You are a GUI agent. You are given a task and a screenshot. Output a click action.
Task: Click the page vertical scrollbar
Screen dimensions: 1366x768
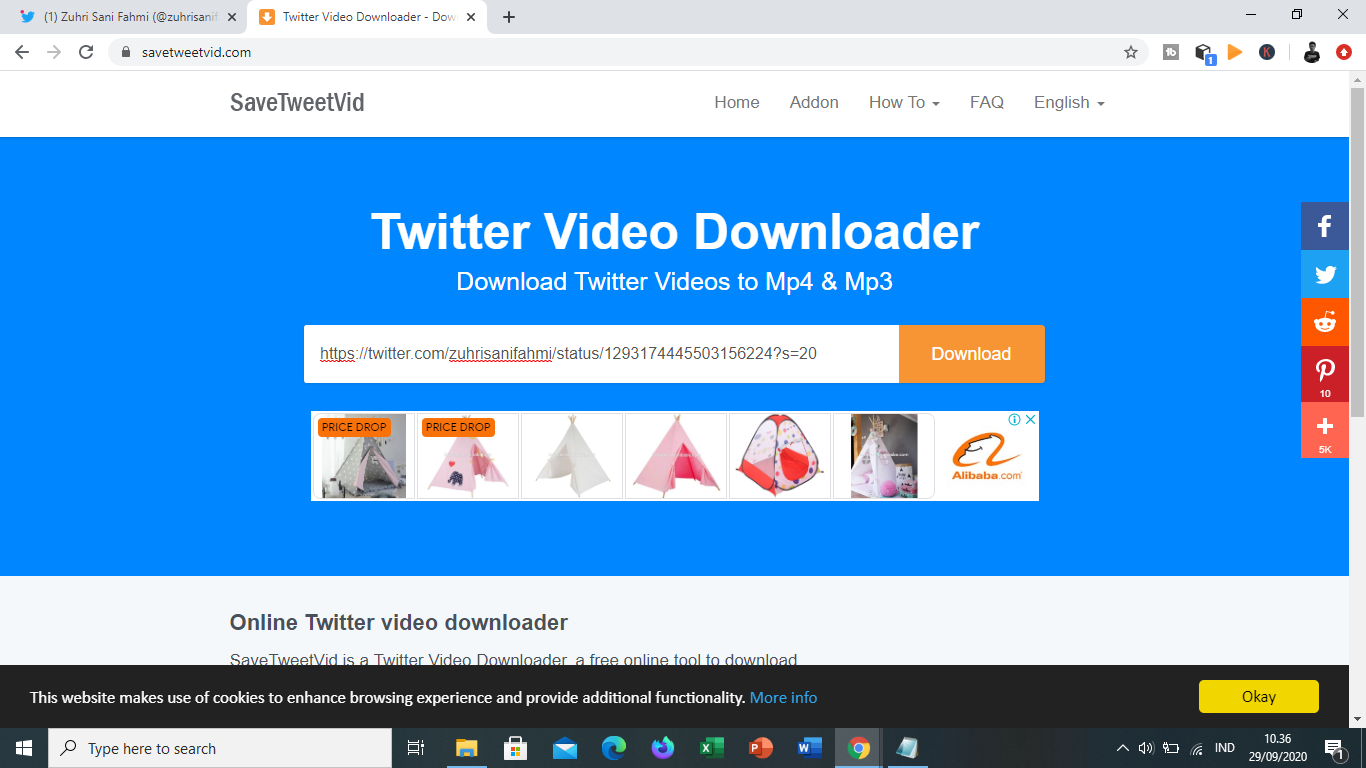1357,250
